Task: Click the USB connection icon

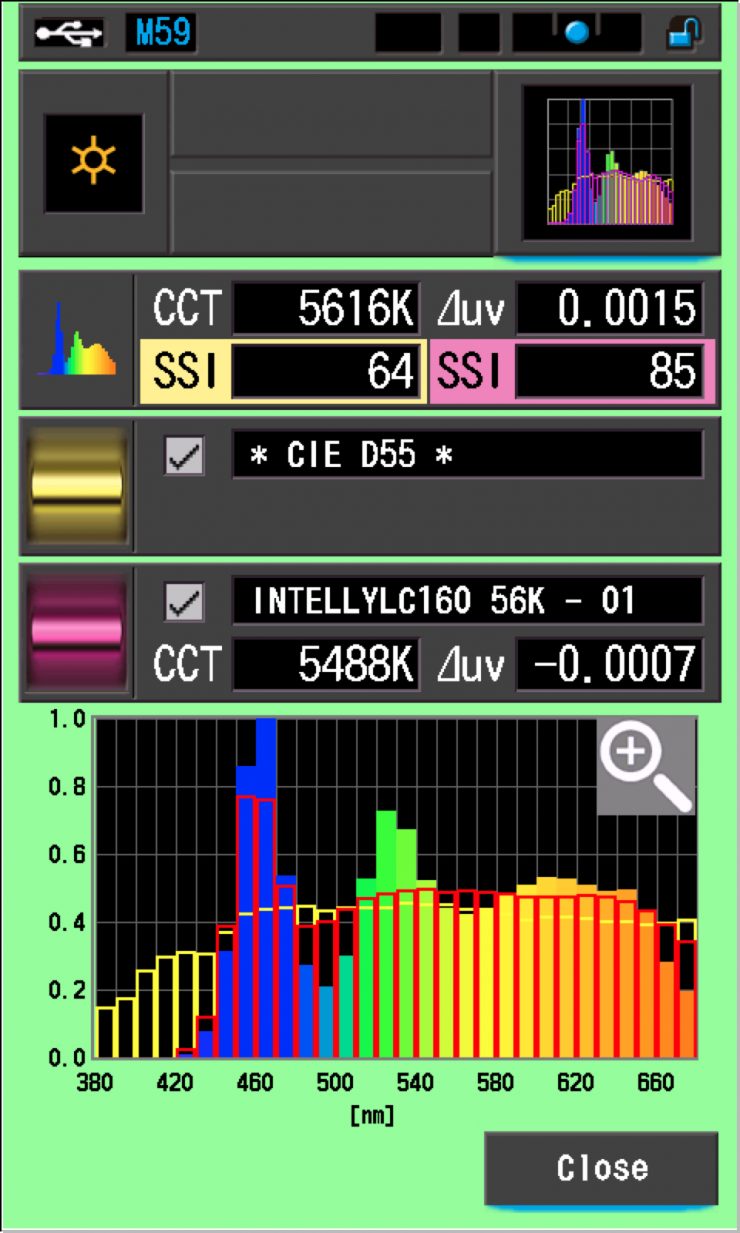Action: [x=68, y=34]
